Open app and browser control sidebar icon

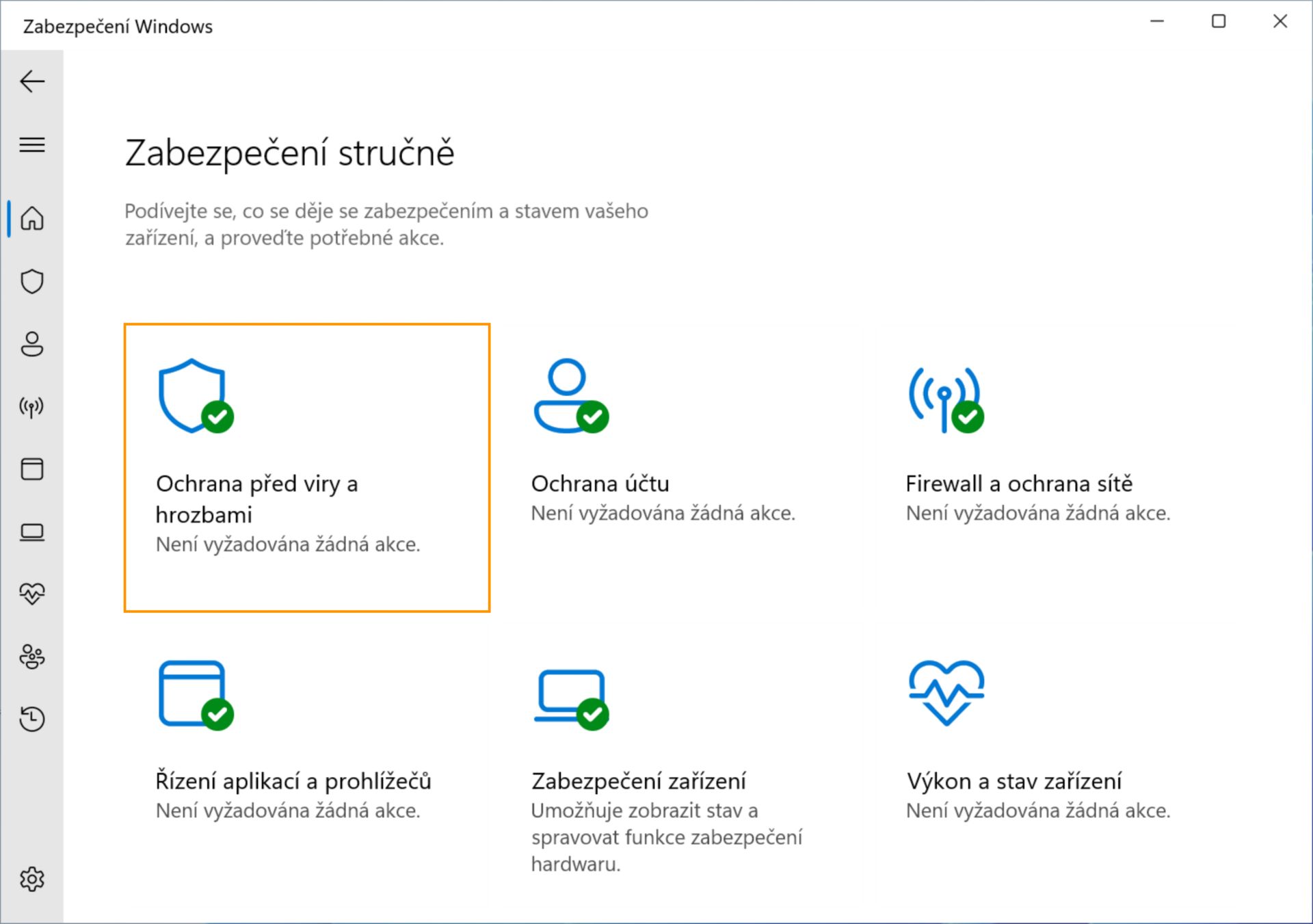(x=32, y=469)
